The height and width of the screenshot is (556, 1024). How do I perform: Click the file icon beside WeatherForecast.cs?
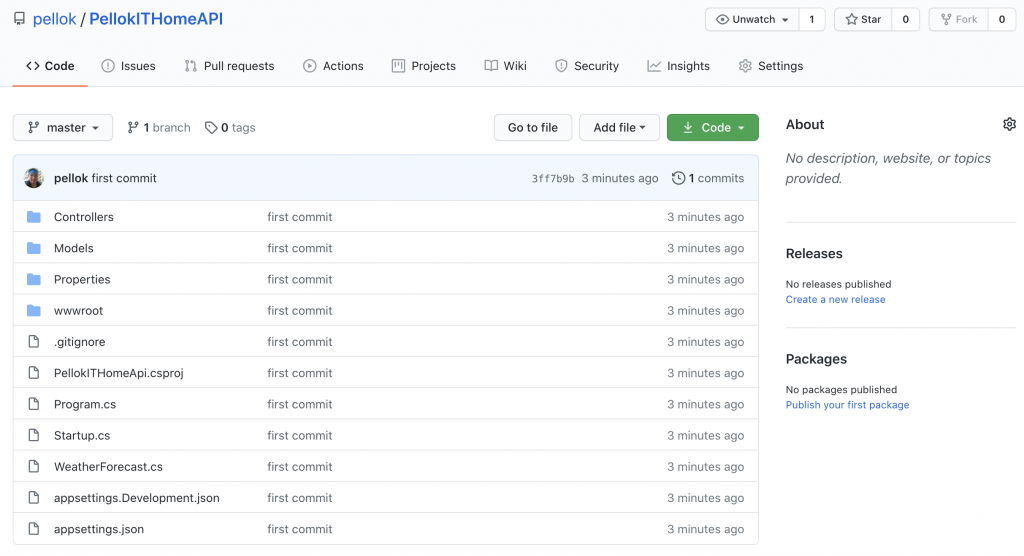tap(34, 466)
